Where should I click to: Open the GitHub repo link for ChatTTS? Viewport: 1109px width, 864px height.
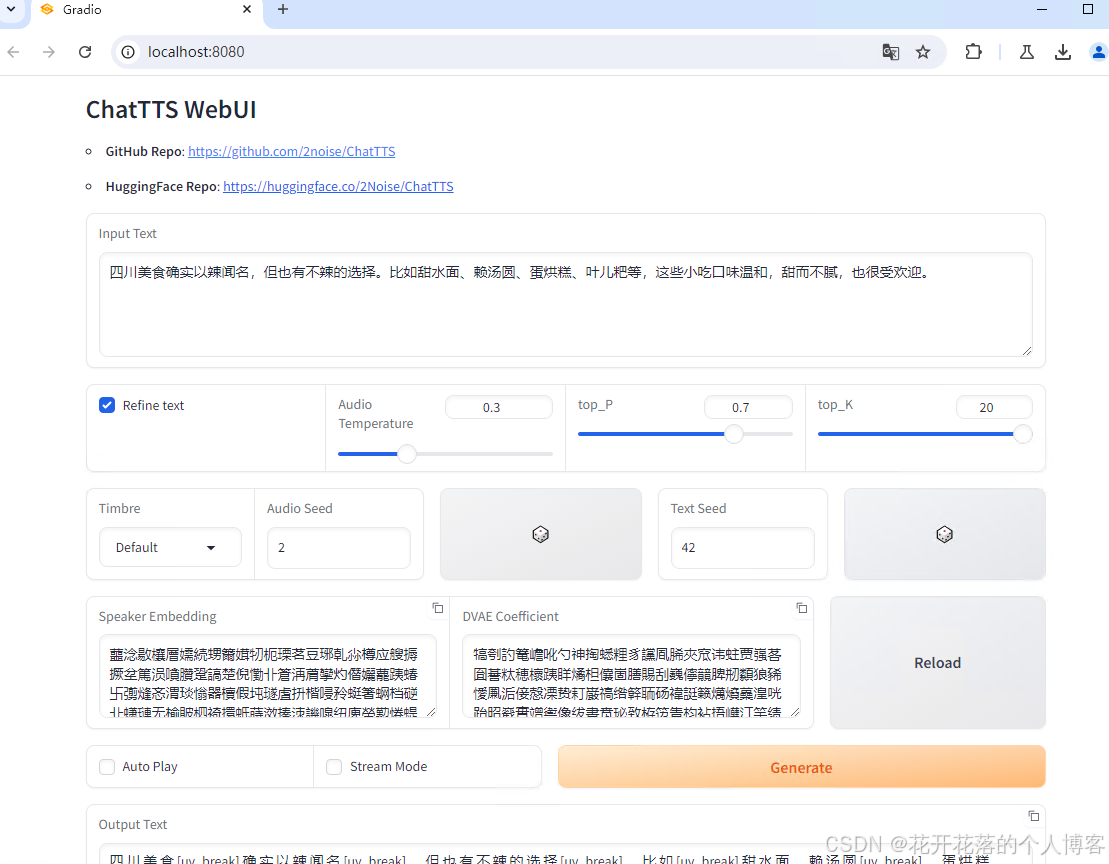click(291, 151)
